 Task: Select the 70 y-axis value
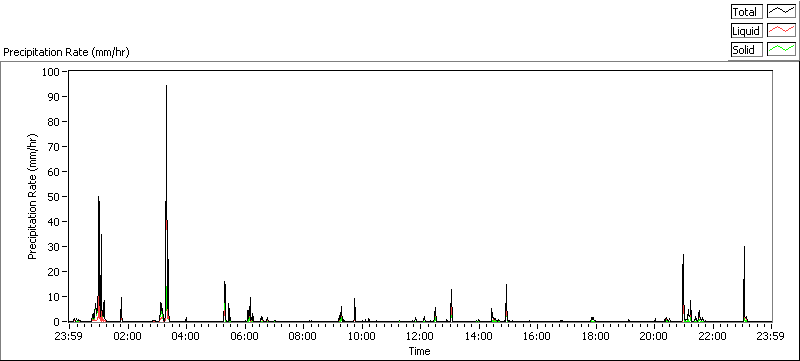[55, 146]
